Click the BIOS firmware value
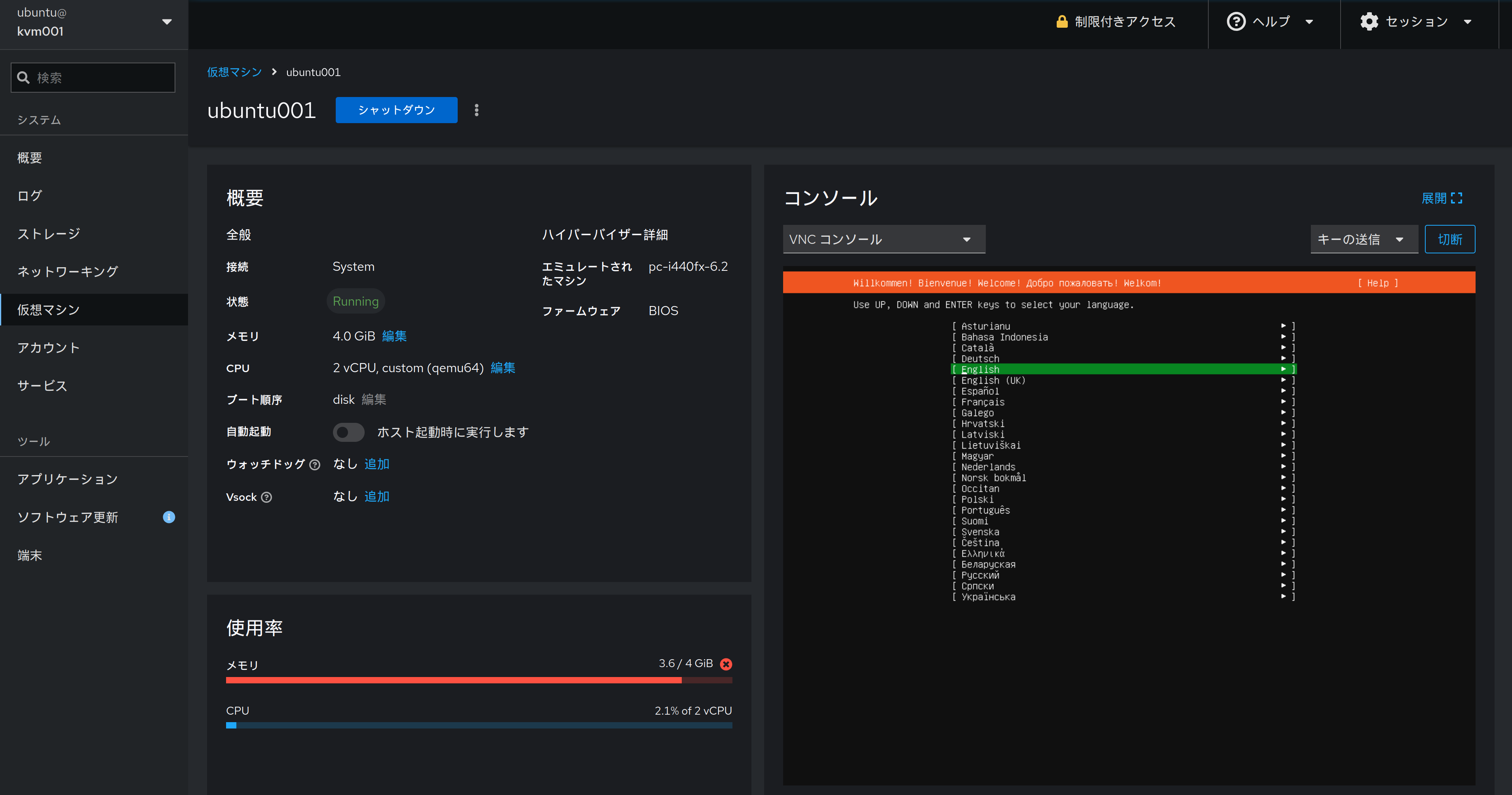This screenshot has height=795, width=1512. coord(663,311)
